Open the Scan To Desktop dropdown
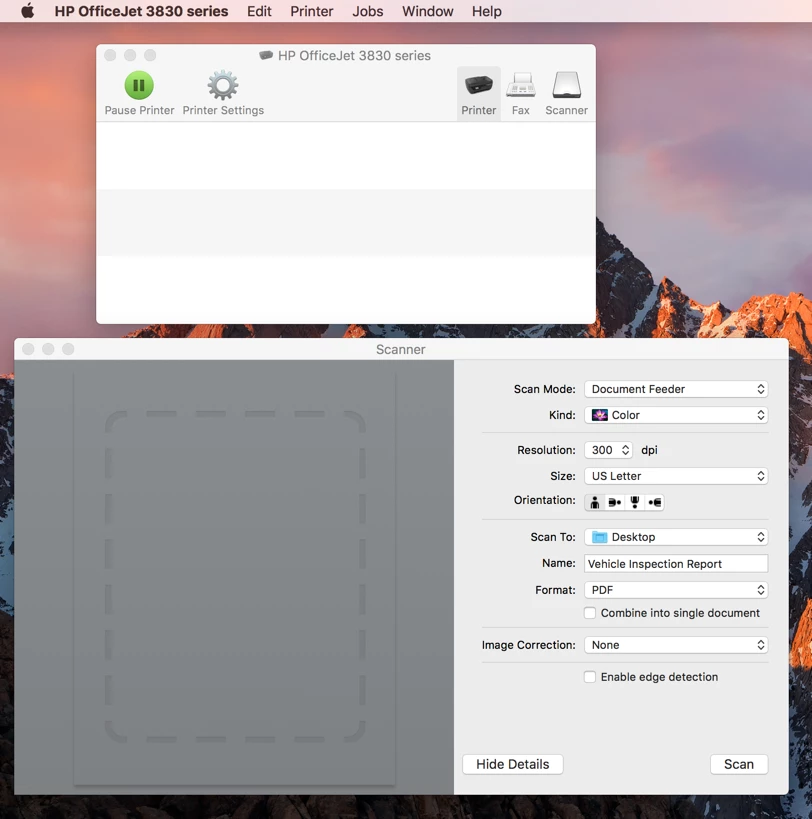The width and height of the screenshot is (812, 819). (x=676, y=537)
